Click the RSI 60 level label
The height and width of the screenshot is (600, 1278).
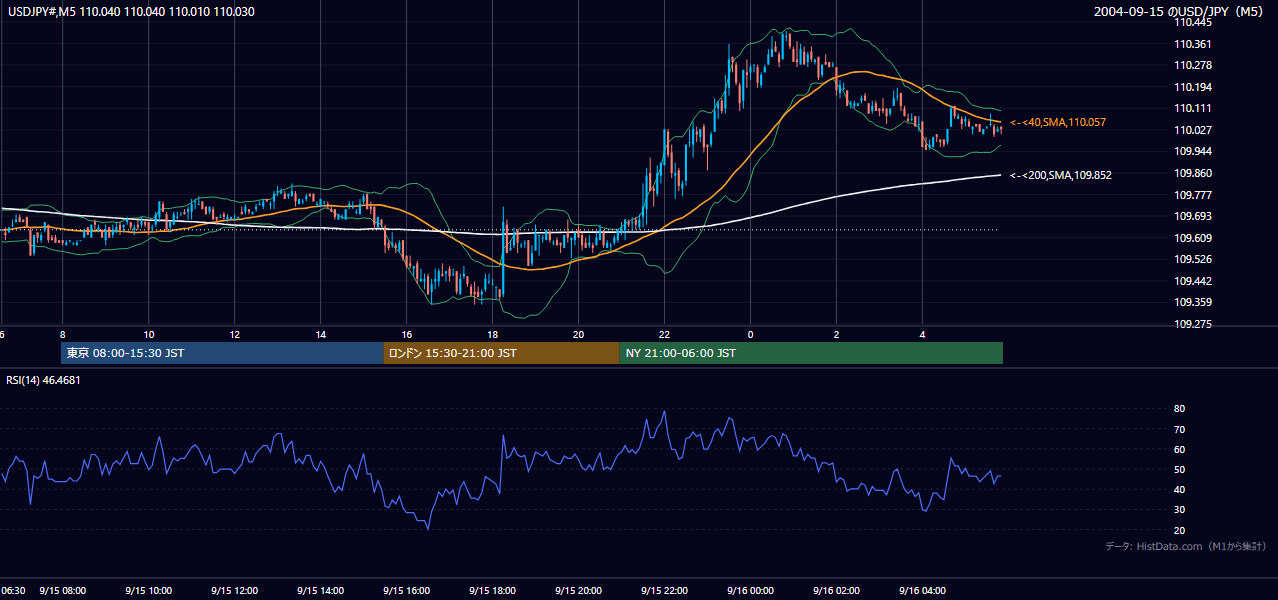coord(1179,449)
